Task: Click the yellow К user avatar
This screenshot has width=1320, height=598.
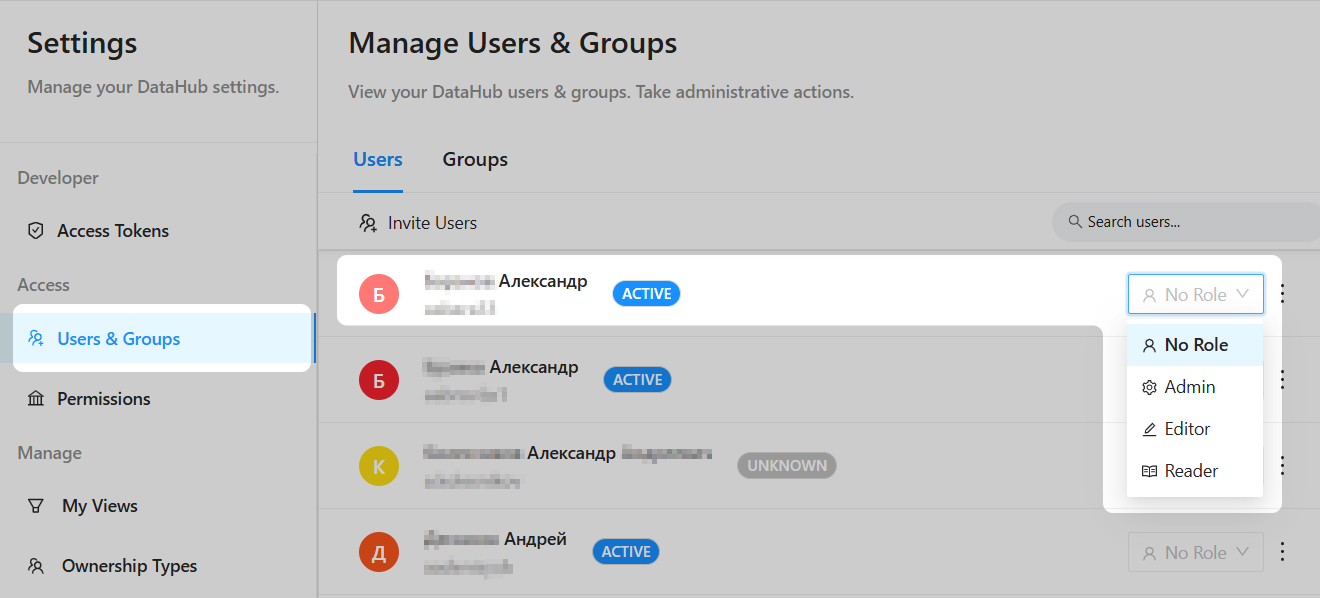Action: pos(379,466)
